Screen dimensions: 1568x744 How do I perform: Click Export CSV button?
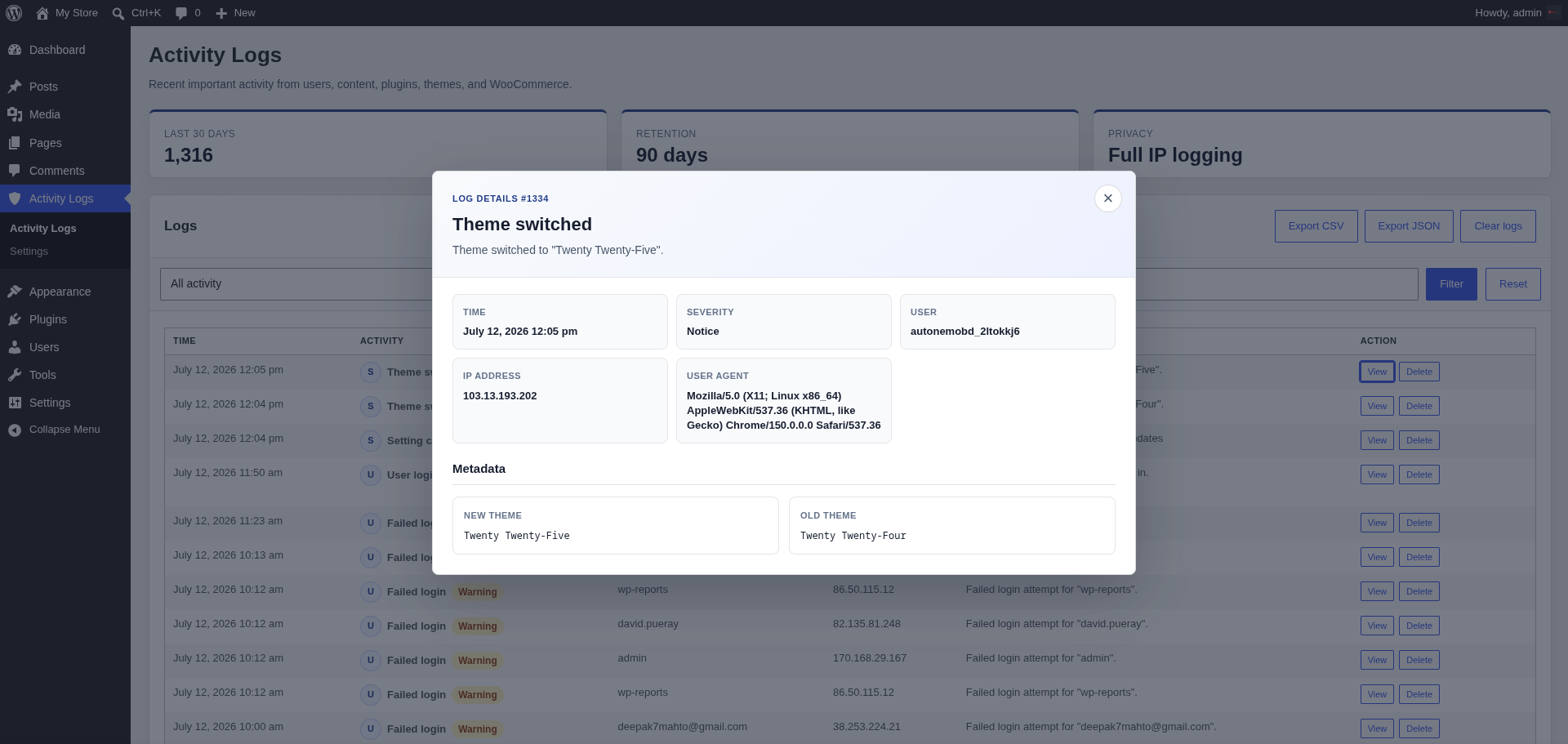click(x=1316, y=226)
